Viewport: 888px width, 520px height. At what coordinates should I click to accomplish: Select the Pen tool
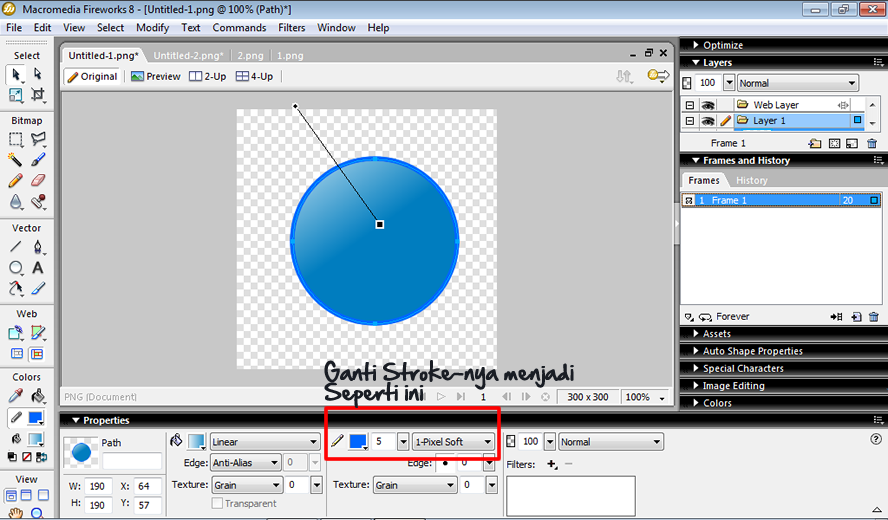37,247
